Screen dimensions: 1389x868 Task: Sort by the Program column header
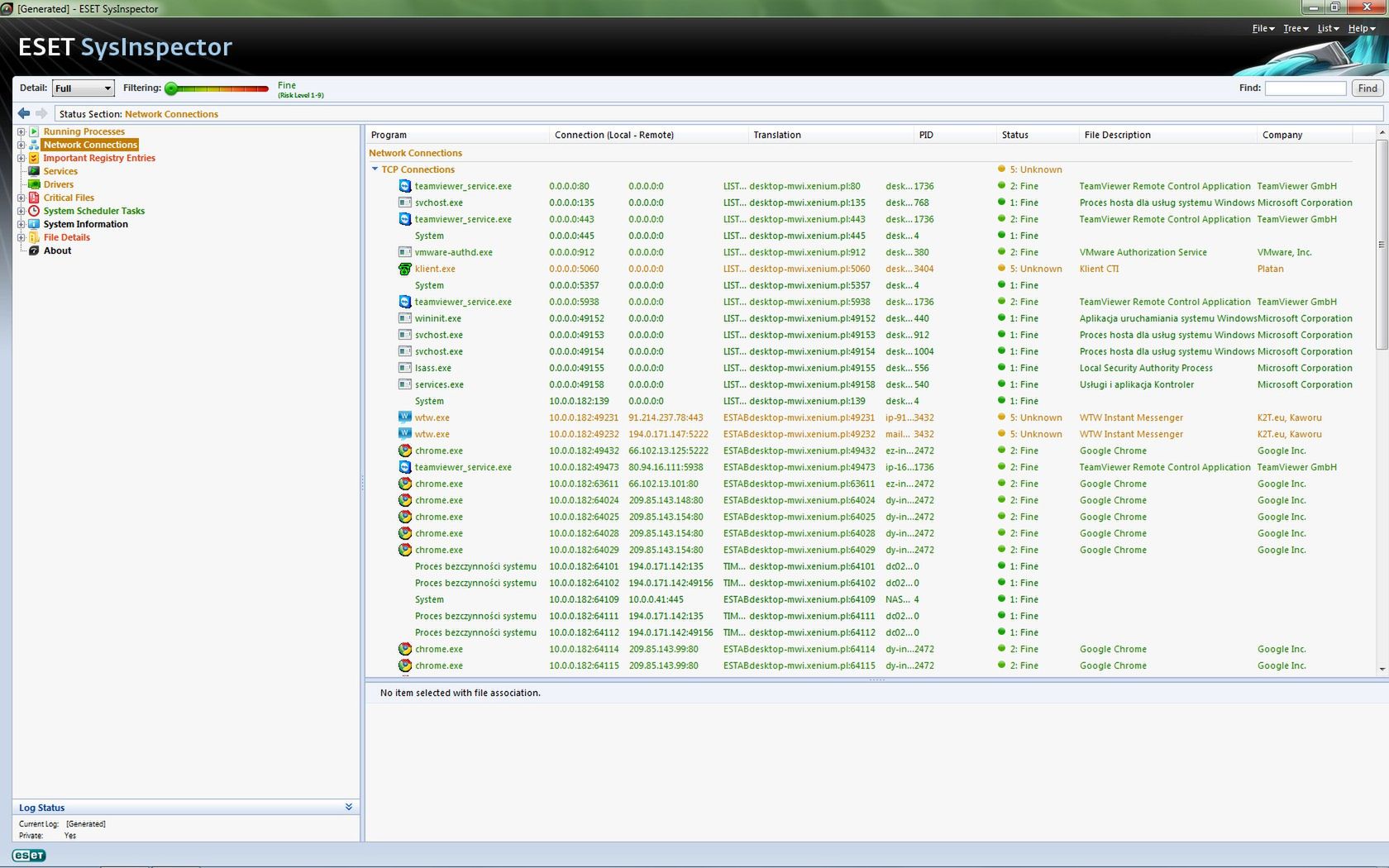(457, 135)
